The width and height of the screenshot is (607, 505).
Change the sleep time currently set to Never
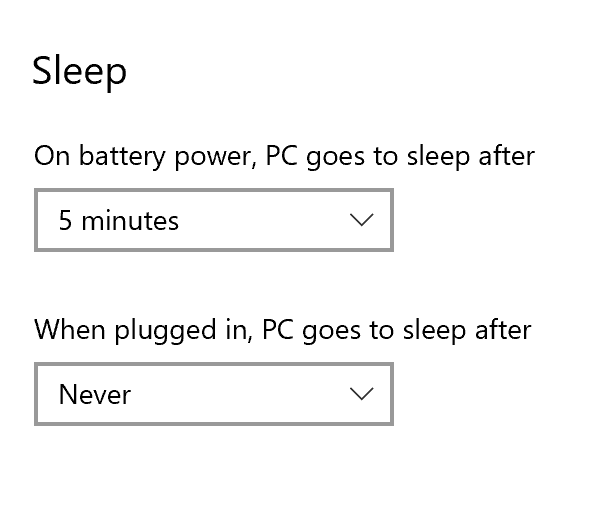[x=213, y=394]
